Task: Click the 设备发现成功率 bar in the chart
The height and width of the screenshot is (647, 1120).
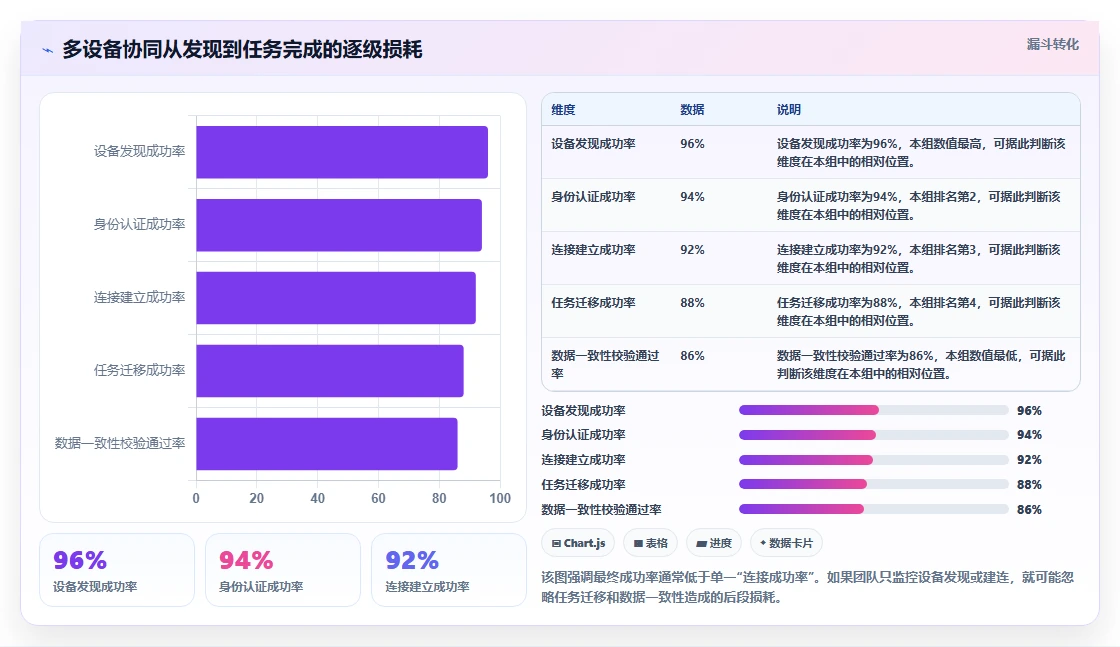Action: [x=342, y=152]
